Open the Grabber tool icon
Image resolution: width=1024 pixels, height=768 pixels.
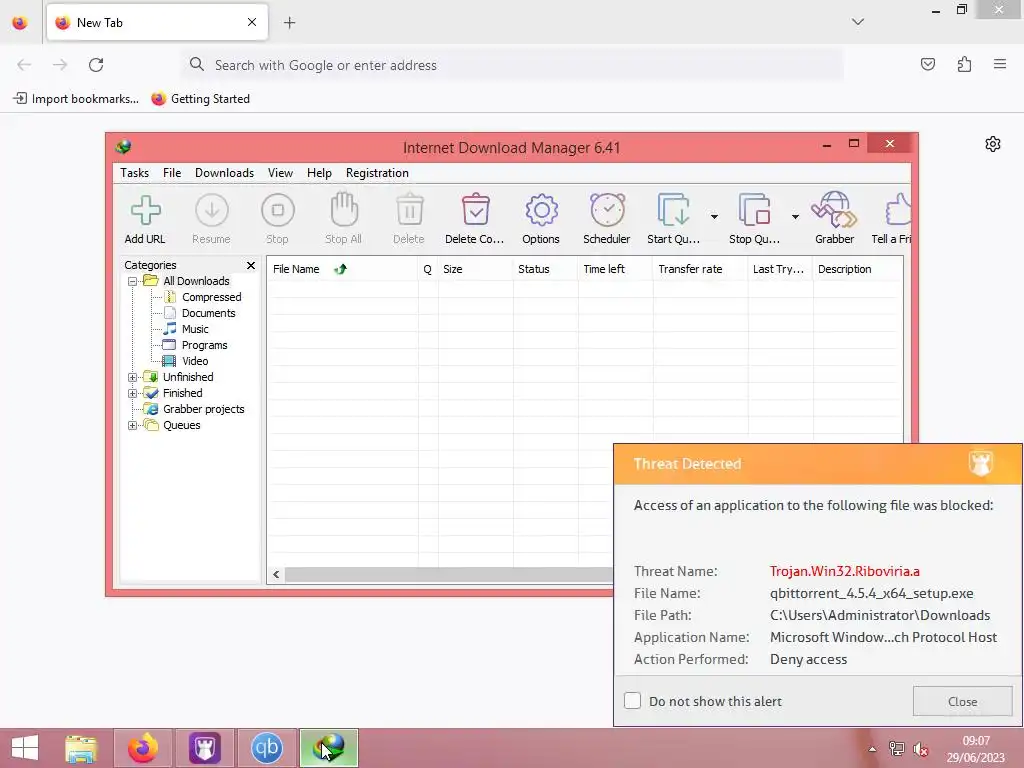[834, 210]
